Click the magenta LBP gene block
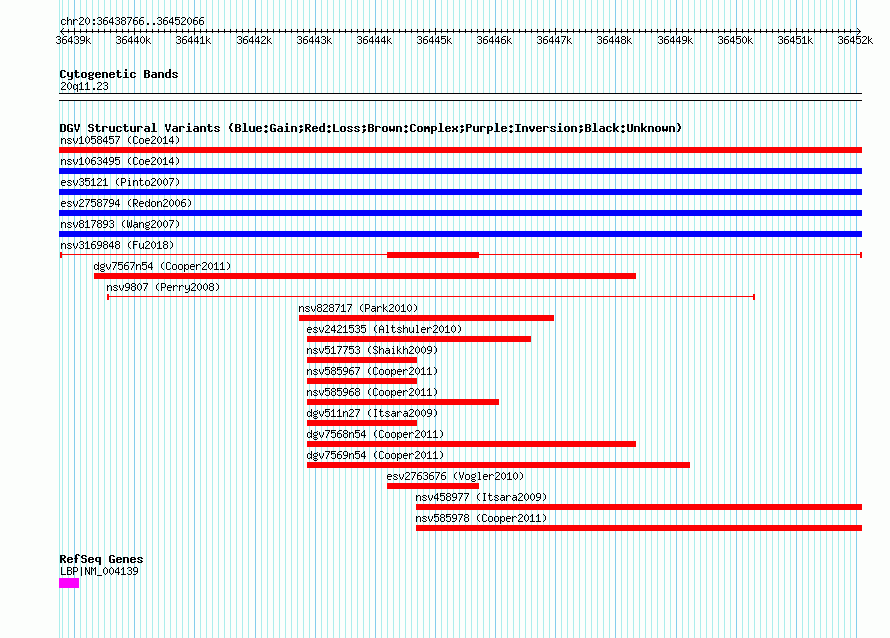This screenshot has height=638, width=890. 69,583
